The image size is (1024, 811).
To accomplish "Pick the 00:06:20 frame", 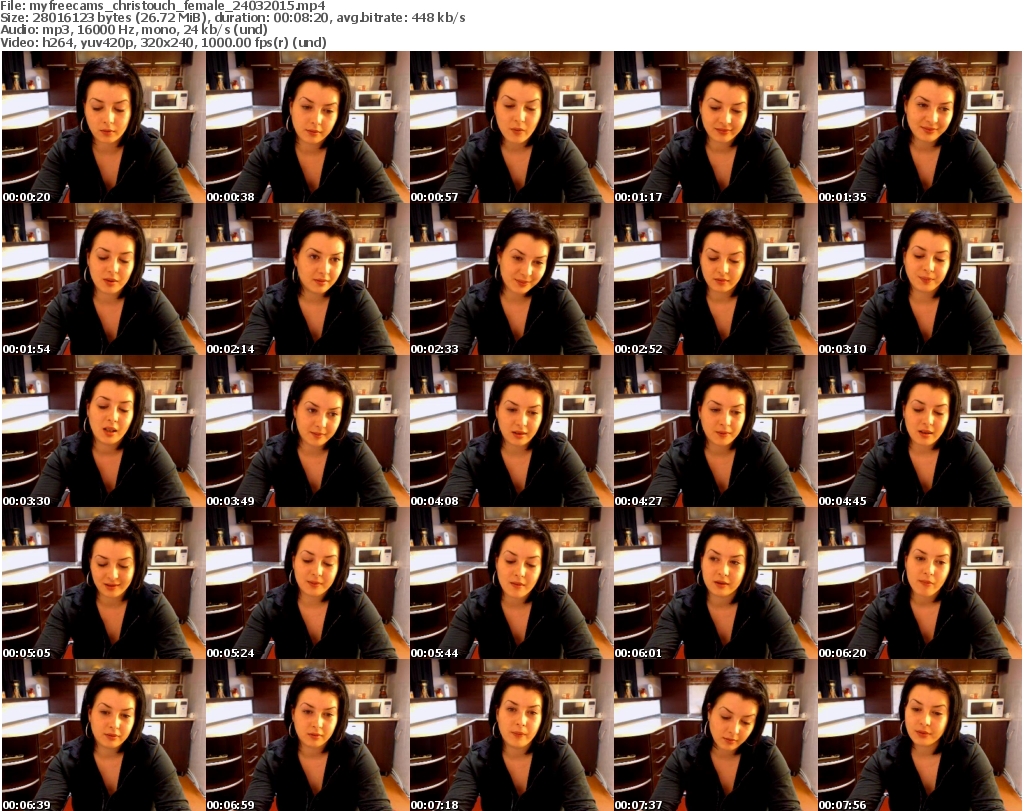I will tap(918, 584).
